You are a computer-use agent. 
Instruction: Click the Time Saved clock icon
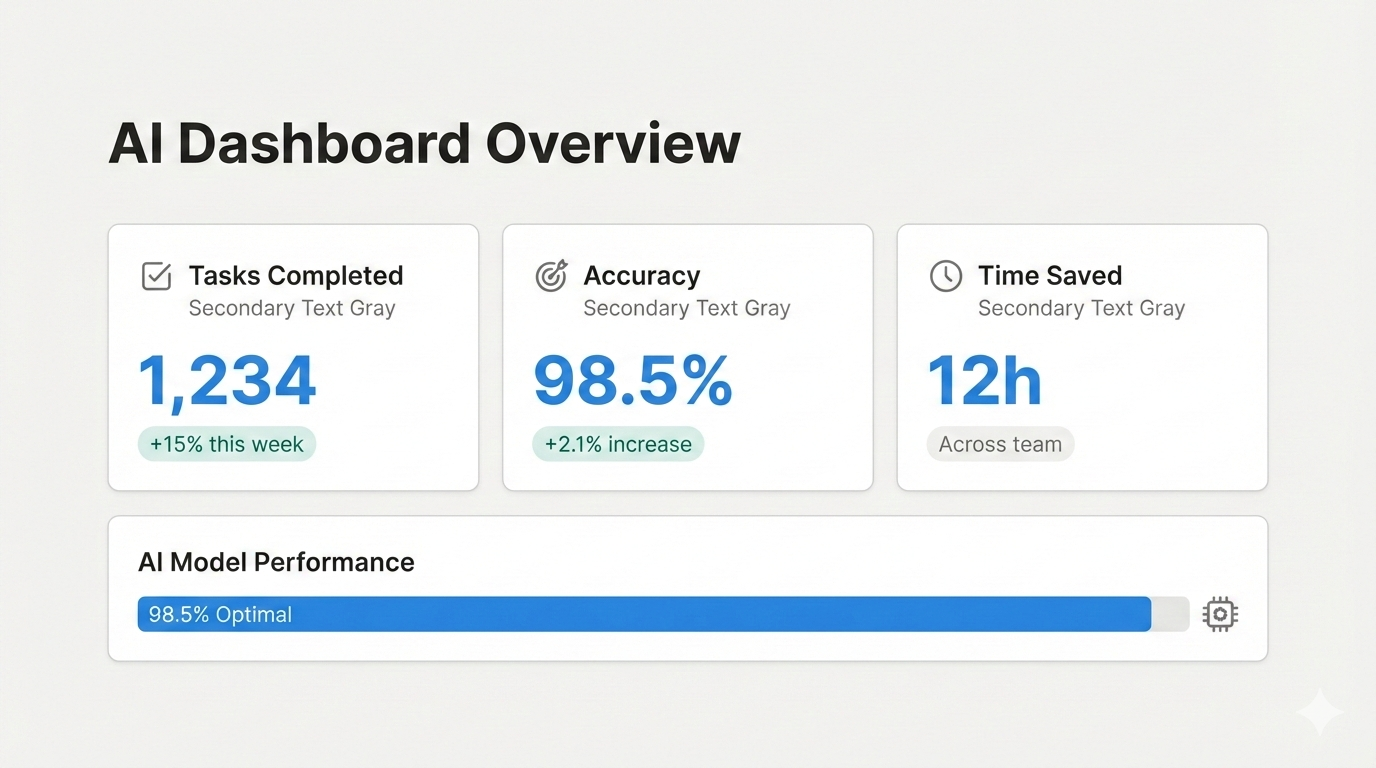946,276
